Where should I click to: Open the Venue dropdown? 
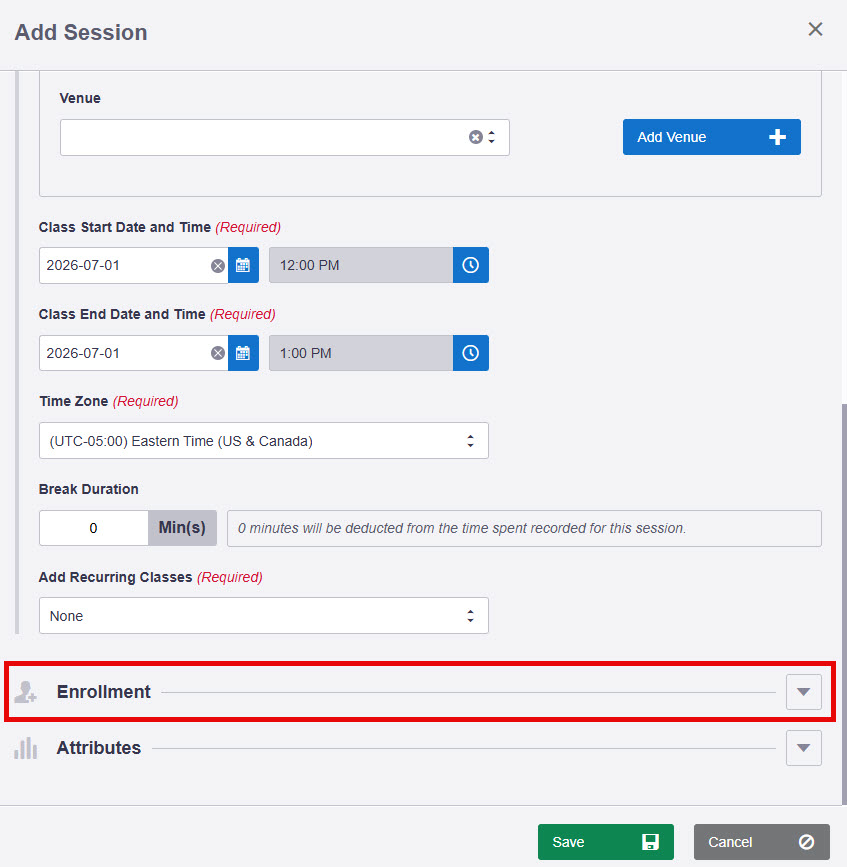tap(285, 137)
